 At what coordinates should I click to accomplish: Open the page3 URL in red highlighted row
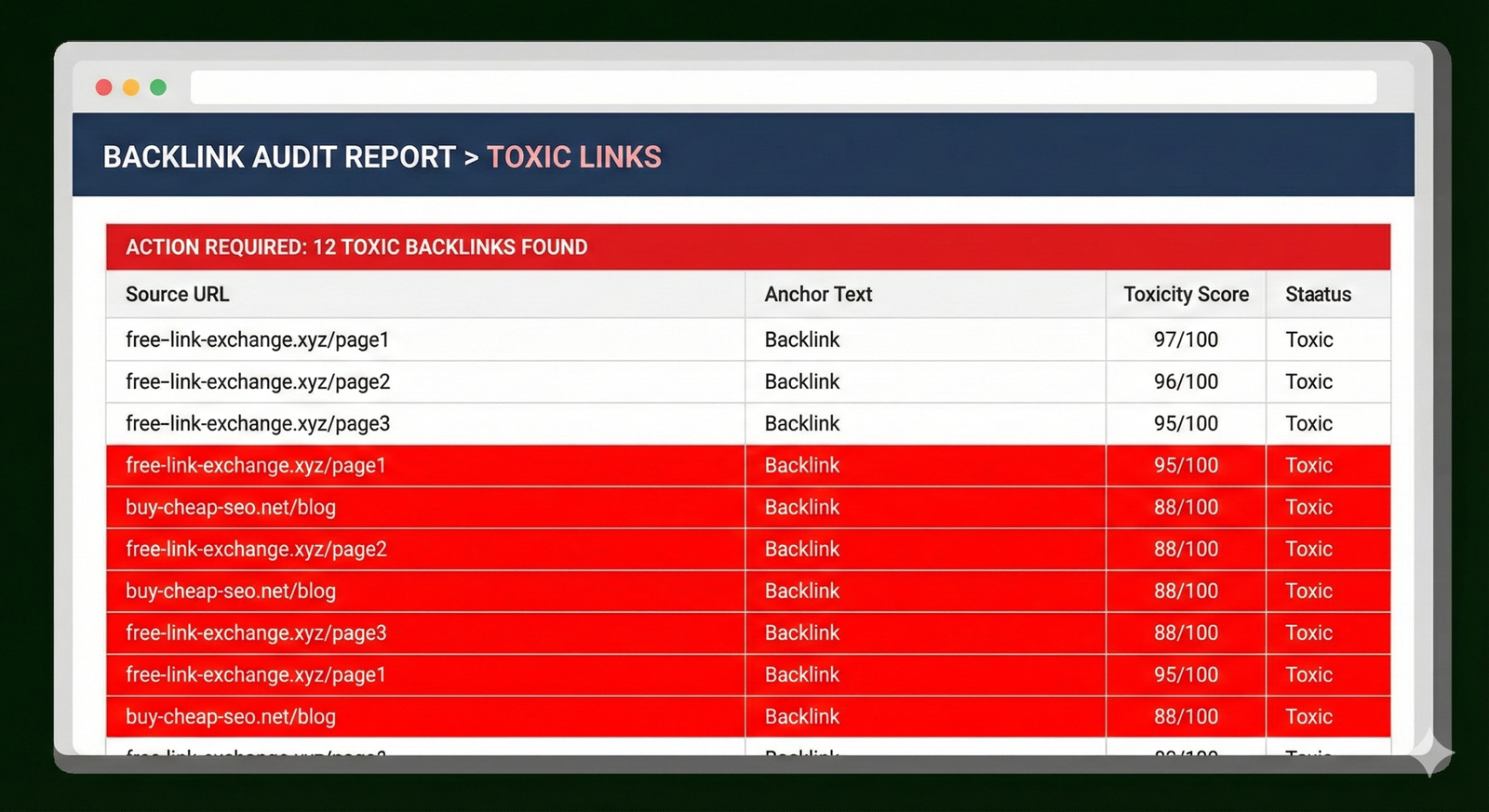coord(256,633)
